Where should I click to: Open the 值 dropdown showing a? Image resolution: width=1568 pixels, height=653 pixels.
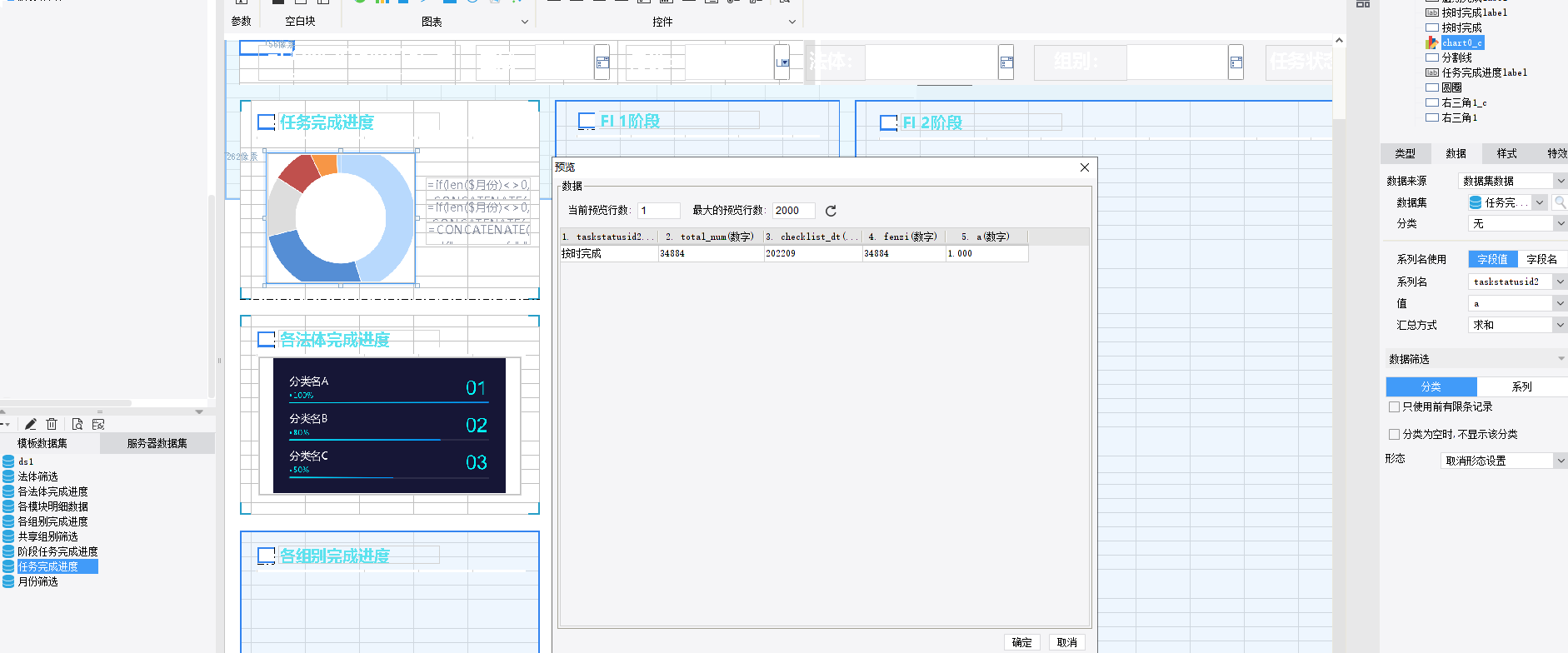[1518, 303]
